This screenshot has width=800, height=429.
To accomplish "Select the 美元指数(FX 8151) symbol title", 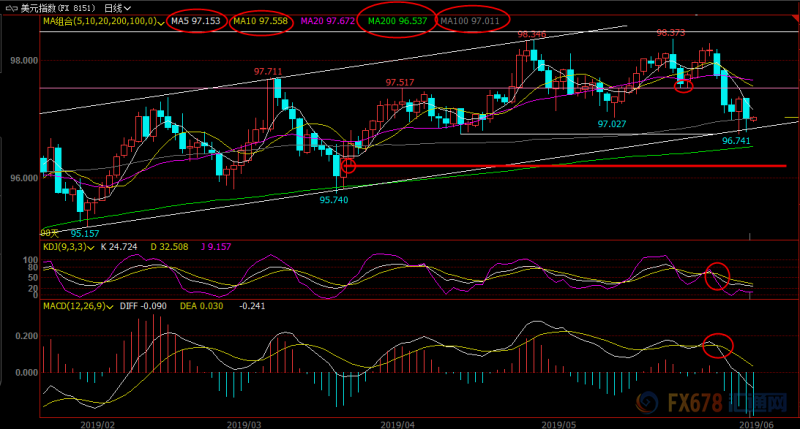I will 57,8.
